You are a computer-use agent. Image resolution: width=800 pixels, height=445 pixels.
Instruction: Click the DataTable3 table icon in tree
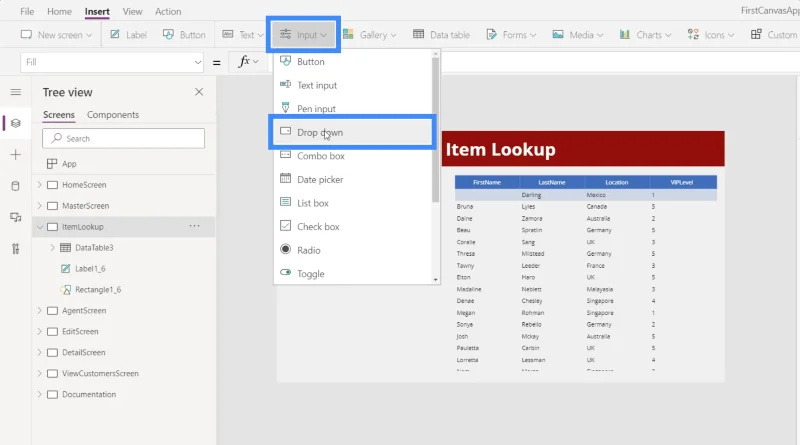65,248
